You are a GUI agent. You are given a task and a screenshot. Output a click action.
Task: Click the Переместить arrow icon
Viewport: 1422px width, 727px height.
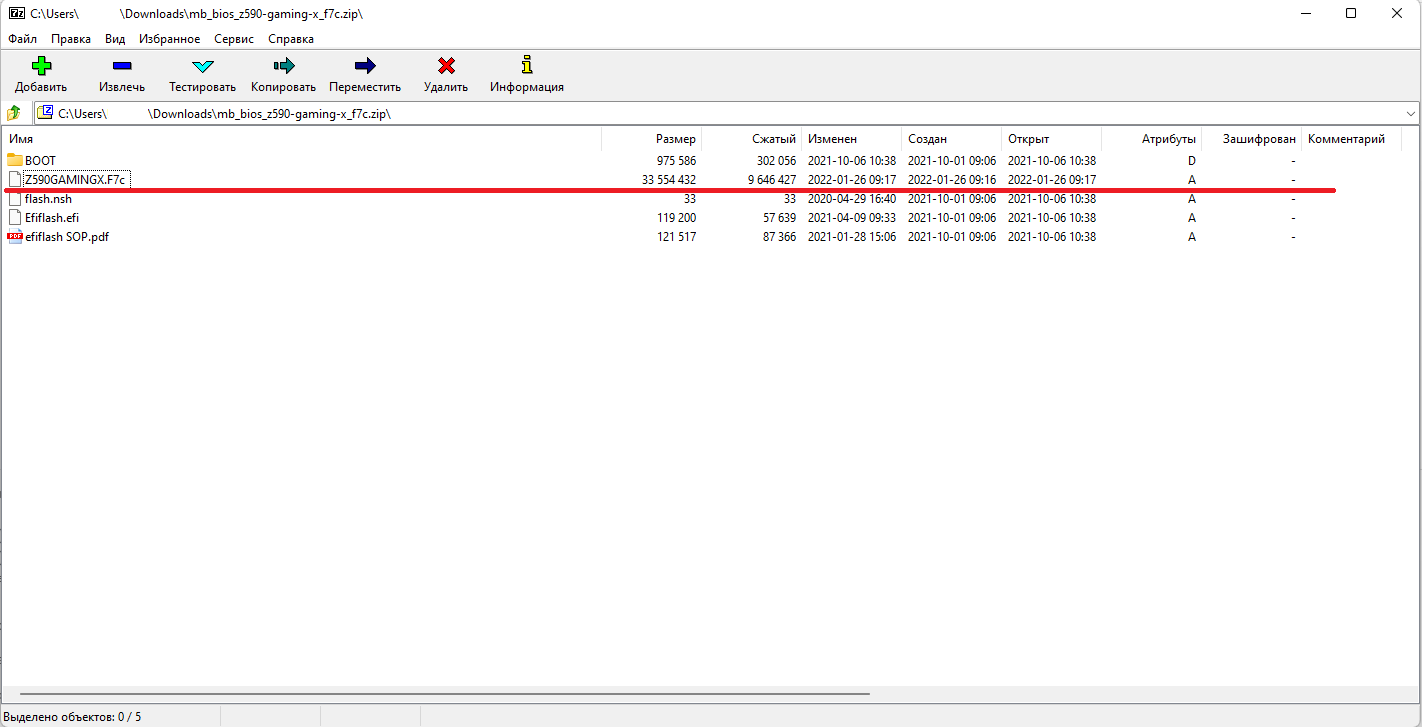[365, 67]
